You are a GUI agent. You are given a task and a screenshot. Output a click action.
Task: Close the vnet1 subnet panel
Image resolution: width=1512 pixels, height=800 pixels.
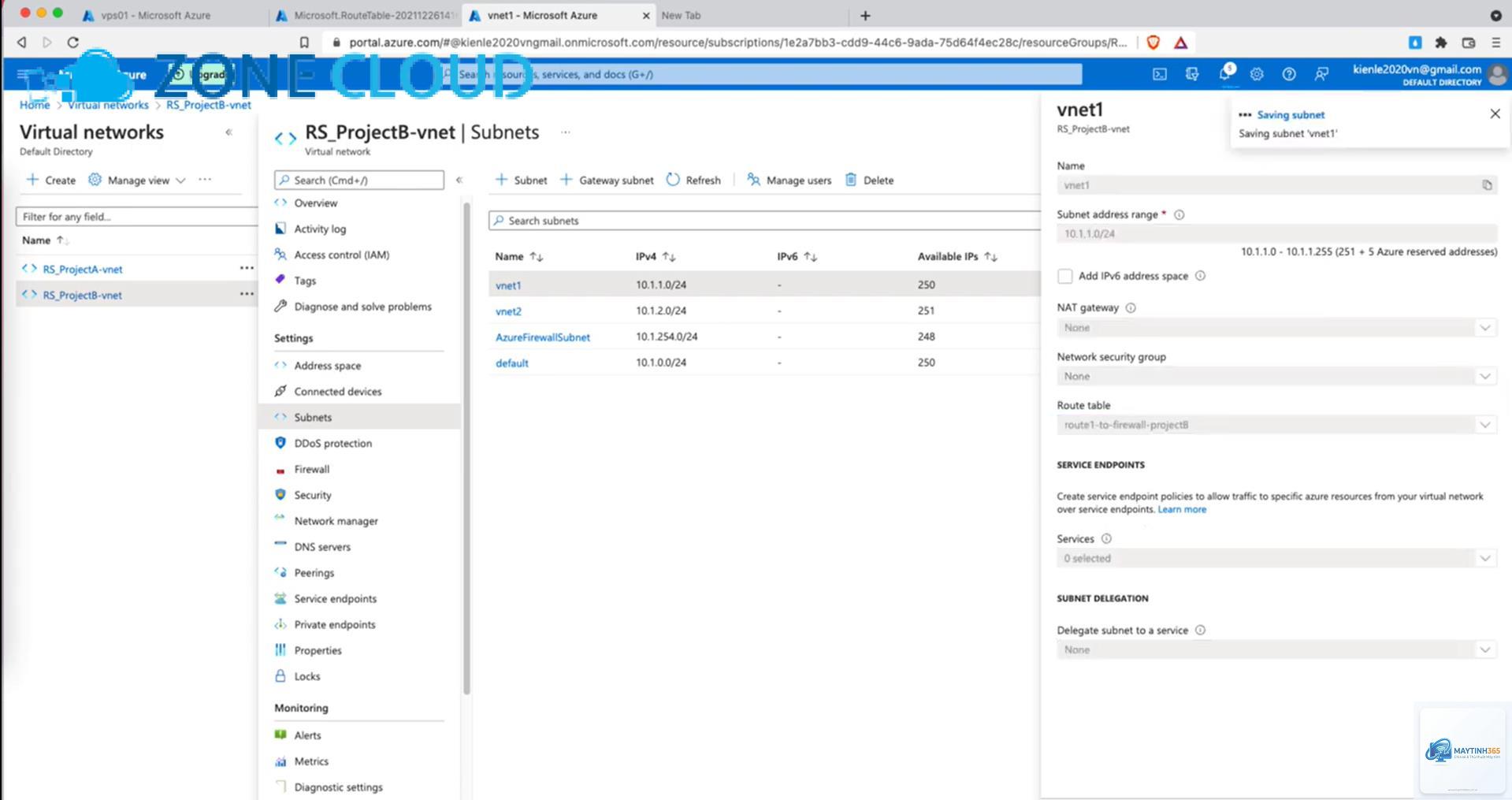(x=1495, y=114)
